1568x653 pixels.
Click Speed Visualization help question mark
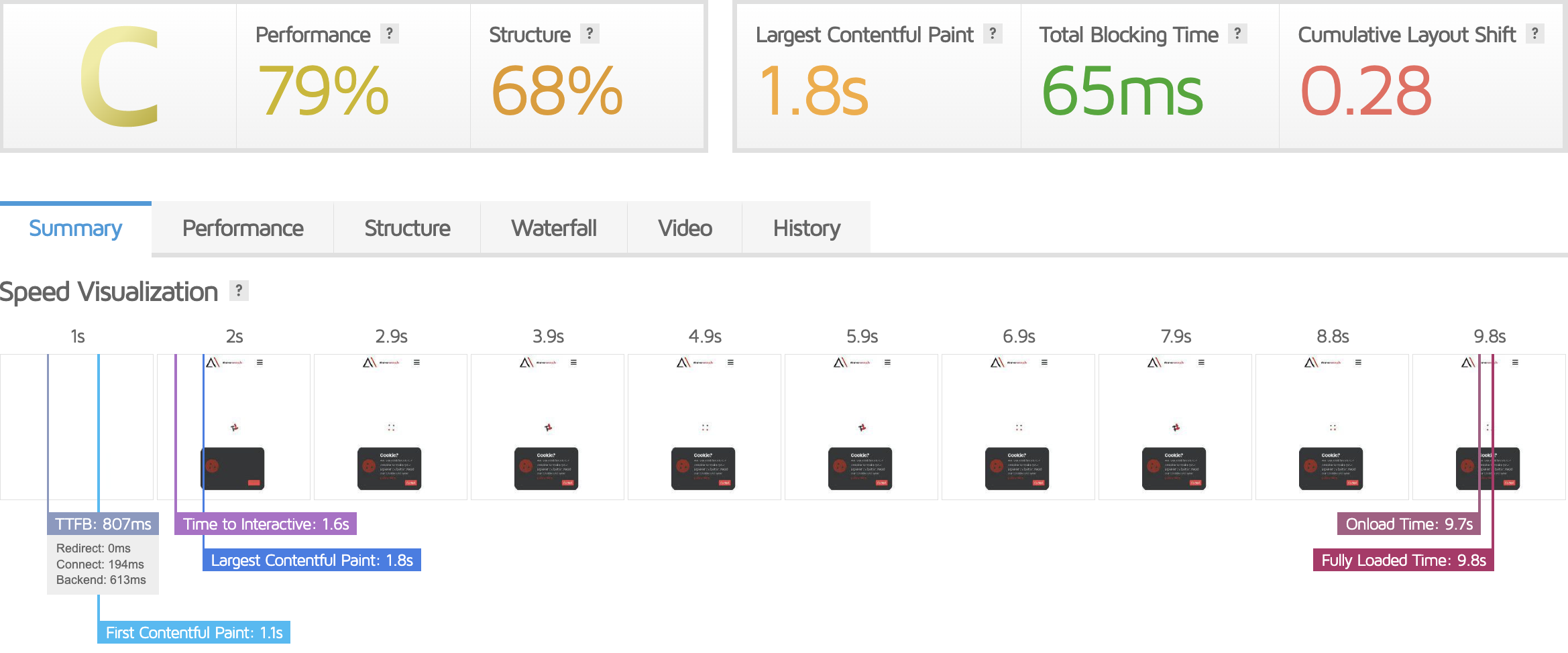click(239, 291)
